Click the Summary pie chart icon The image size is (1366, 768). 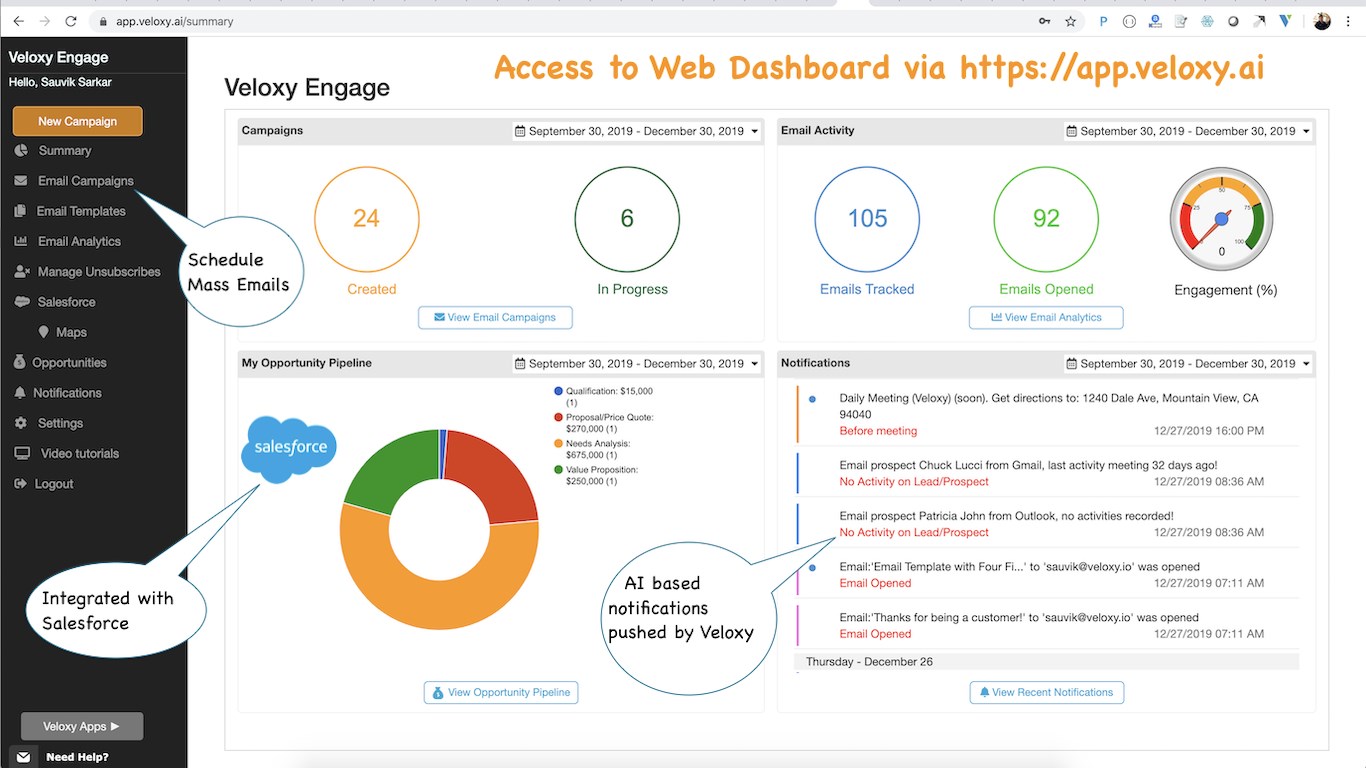[x=21, y=150]
